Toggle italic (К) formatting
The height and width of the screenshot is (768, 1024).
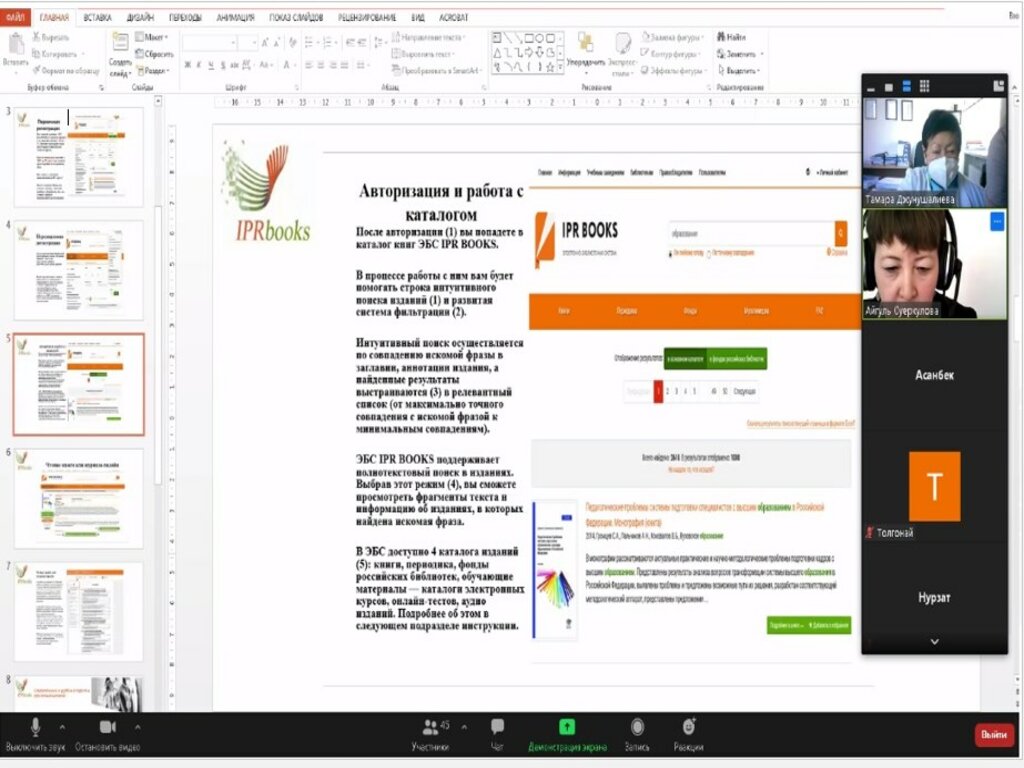[x=200, y=65]
